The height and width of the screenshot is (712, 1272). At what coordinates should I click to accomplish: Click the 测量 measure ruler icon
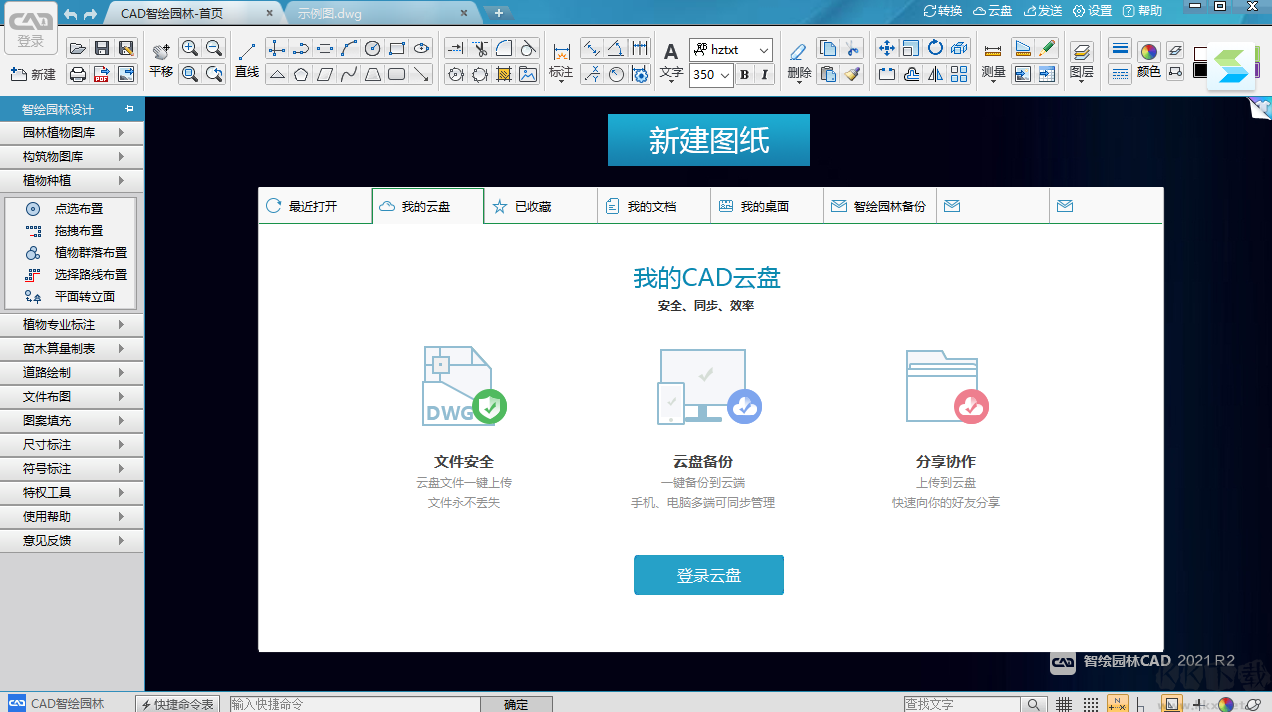pos(993,49)
